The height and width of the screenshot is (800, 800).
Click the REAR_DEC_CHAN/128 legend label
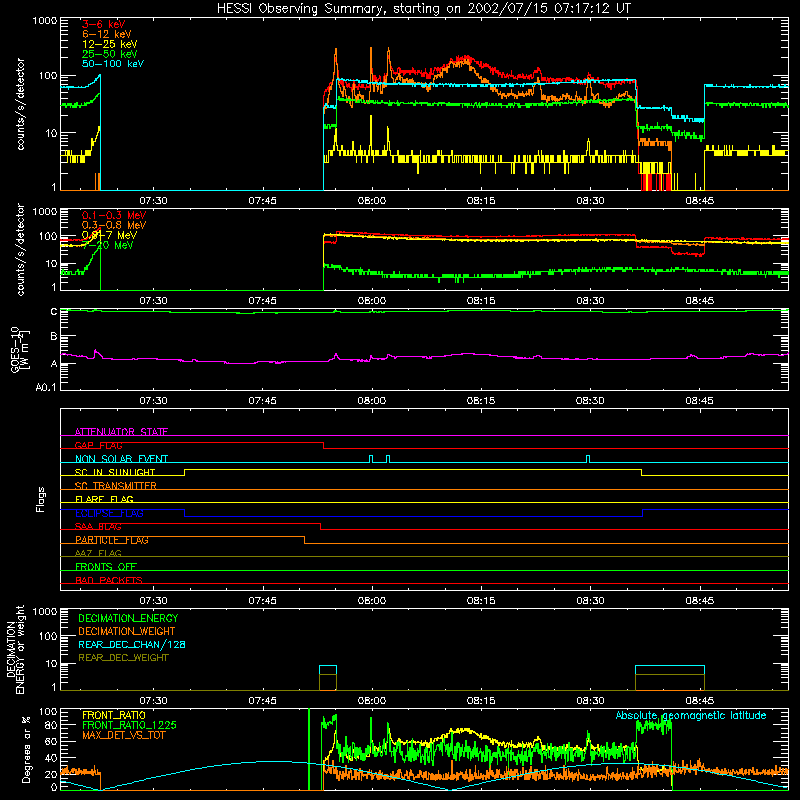point(132,644)
